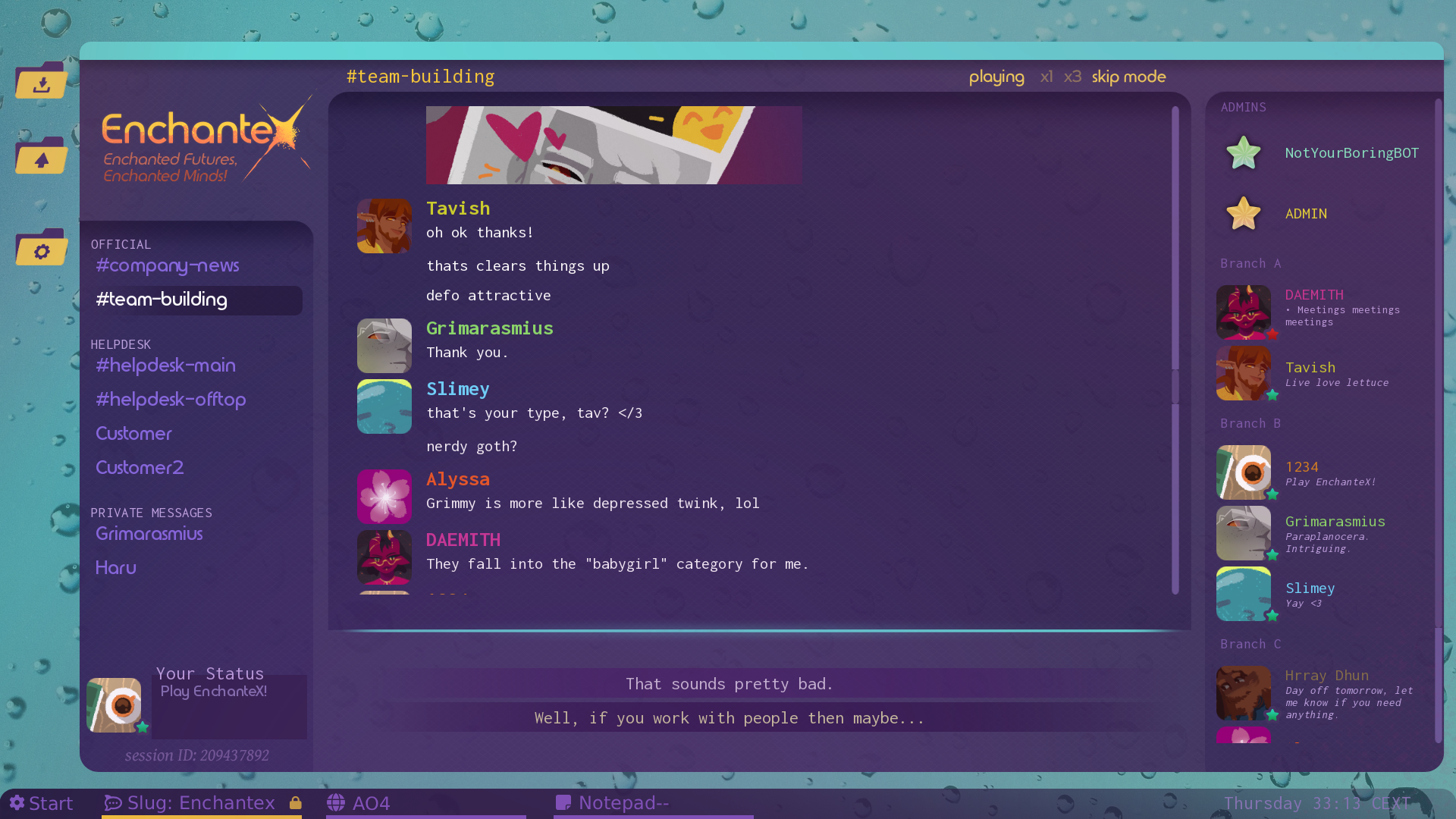
Task: Open the #helpdesk-main channel
Action: pyautogui.click(x=165, y=366)
